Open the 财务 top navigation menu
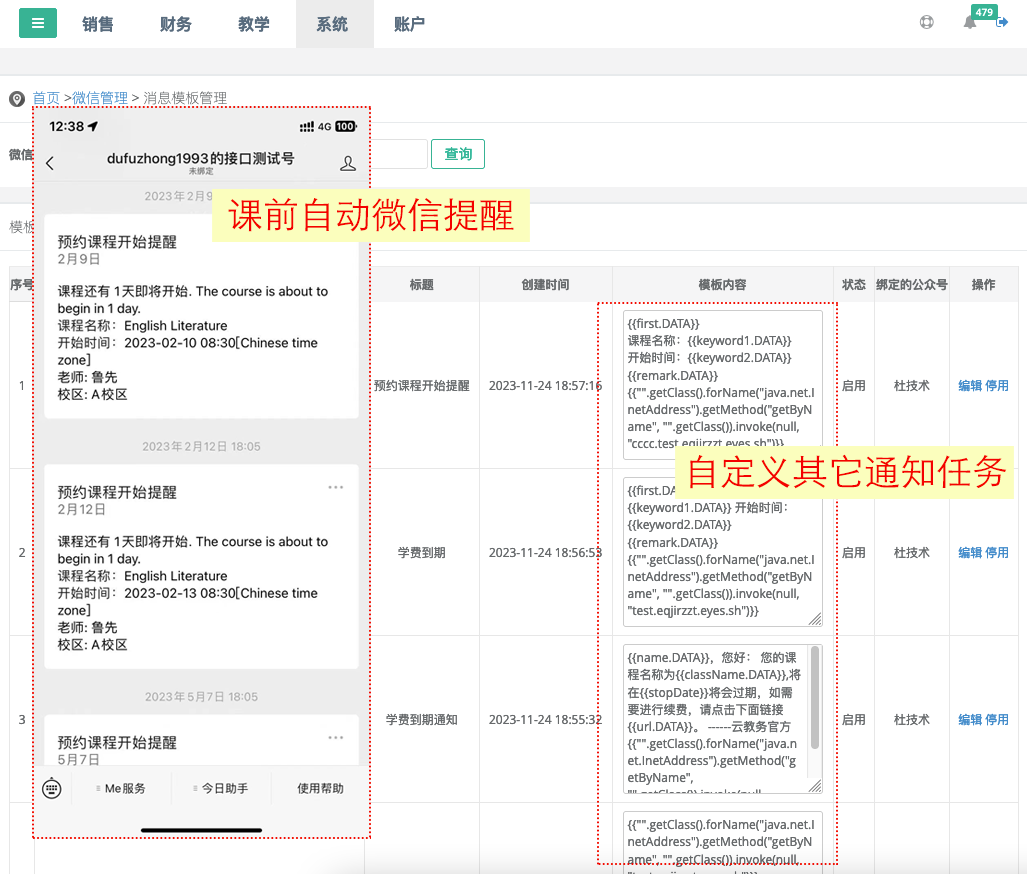 176,24
